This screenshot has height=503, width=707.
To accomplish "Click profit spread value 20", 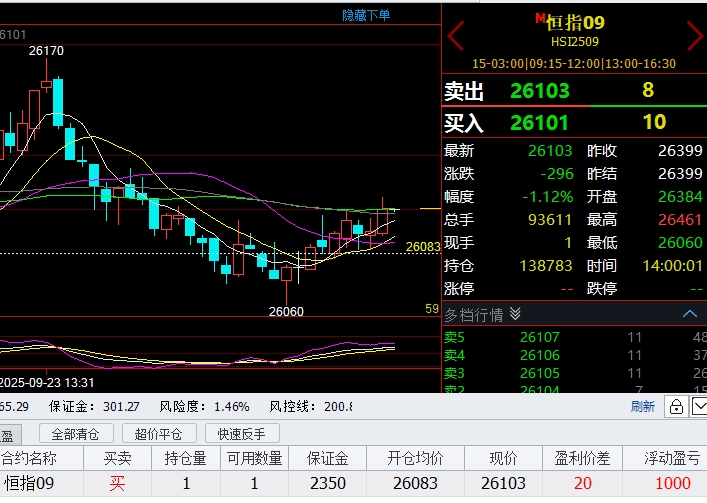I will [x=583, y=484].
